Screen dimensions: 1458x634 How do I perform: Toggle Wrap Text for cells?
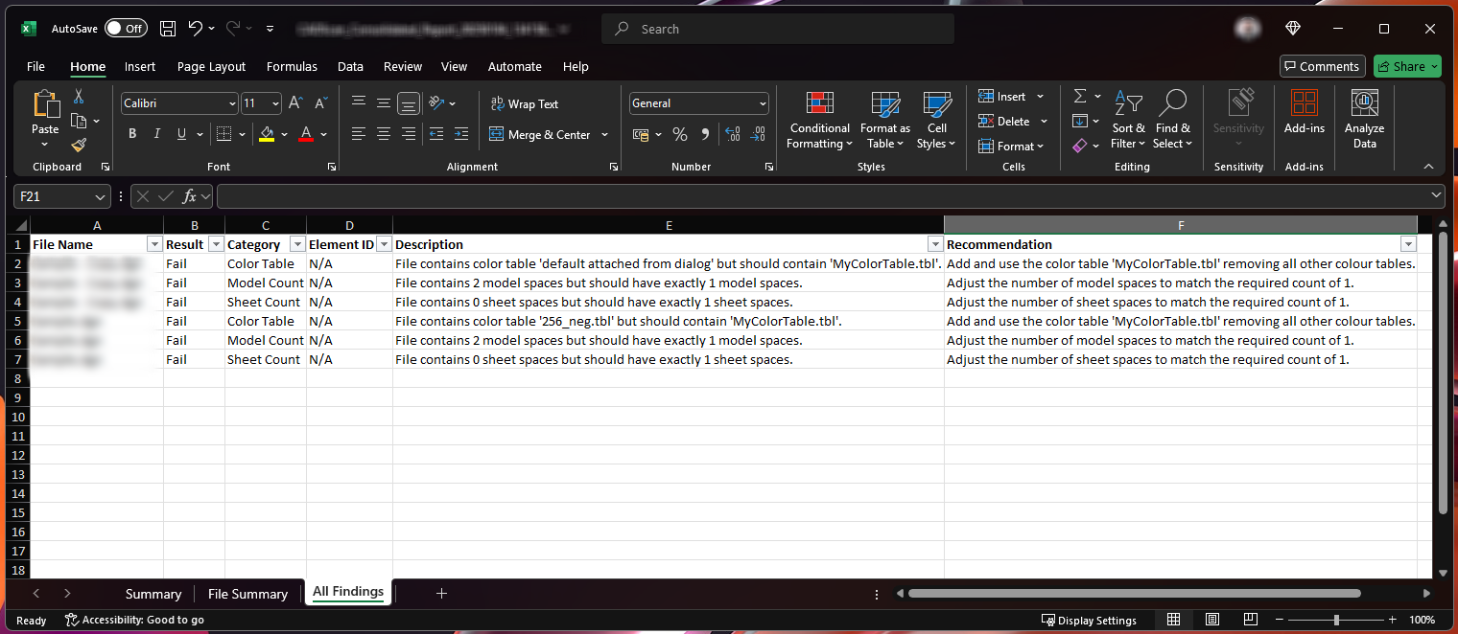[x=524, y=104]
